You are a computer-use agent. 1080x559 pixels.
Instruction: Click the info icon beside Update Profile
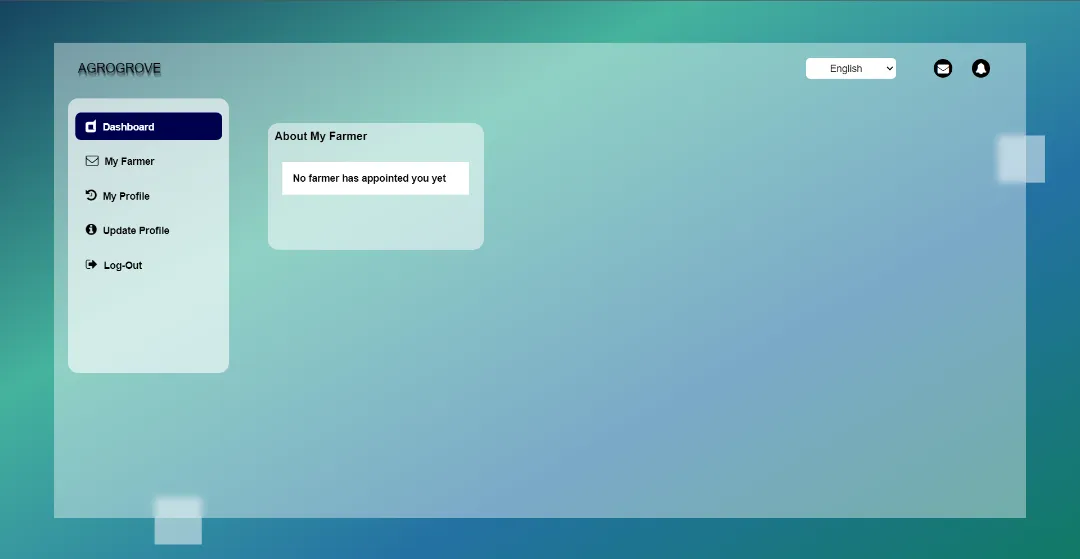point(91,230)
